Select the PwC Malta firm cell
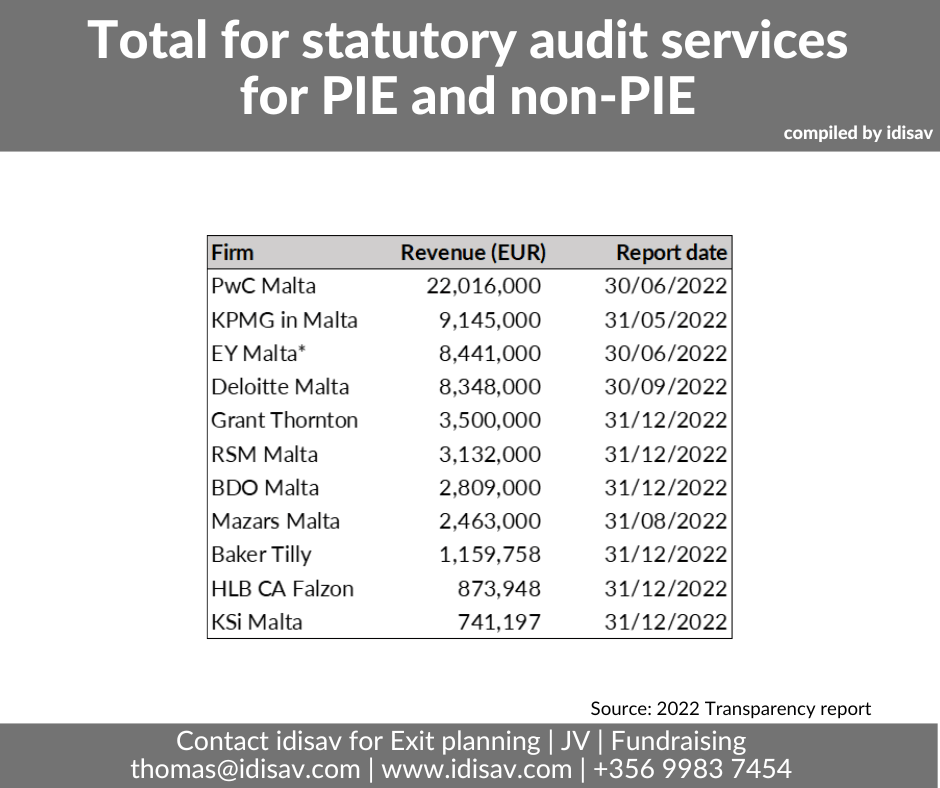This screenshot has height=788, width=940. [x=264, y=286]
